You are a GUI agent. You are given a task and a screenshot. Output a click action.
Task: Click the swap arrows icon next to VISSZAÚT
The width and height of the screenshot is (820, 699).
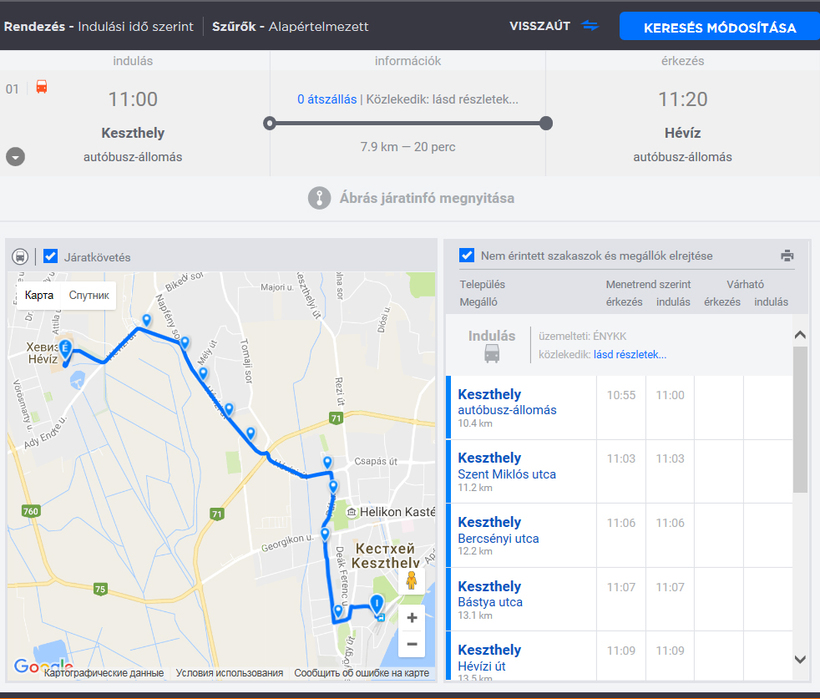click(591, 26)
